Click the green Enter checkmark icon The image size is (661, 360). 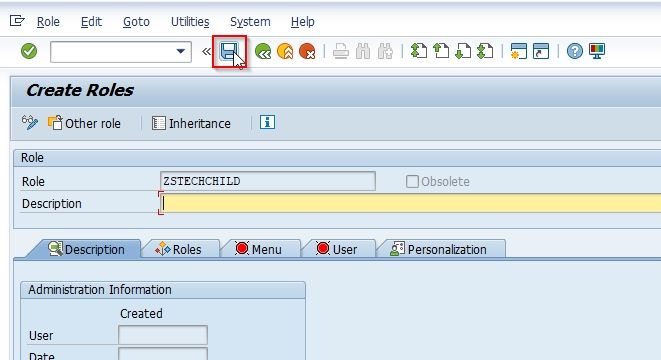point(29,51)
